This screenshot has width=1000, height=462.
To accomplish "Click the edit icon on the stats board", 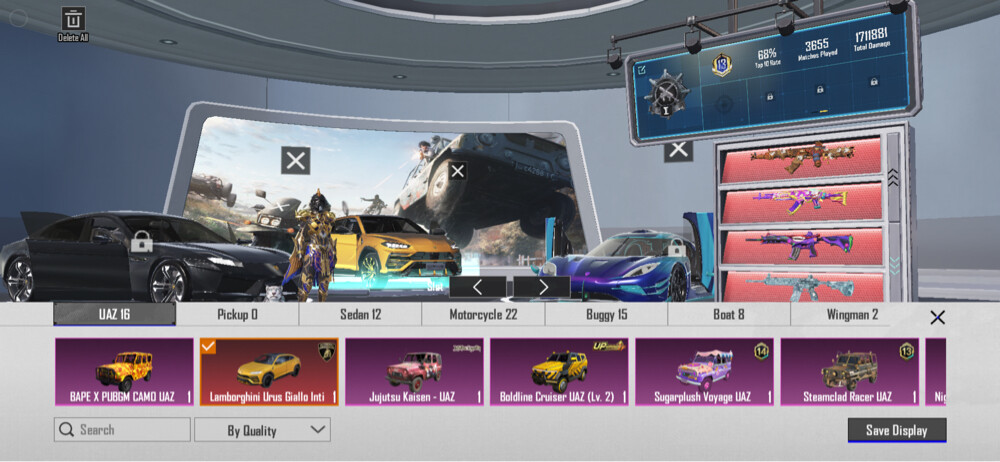I will coord(642,70).
